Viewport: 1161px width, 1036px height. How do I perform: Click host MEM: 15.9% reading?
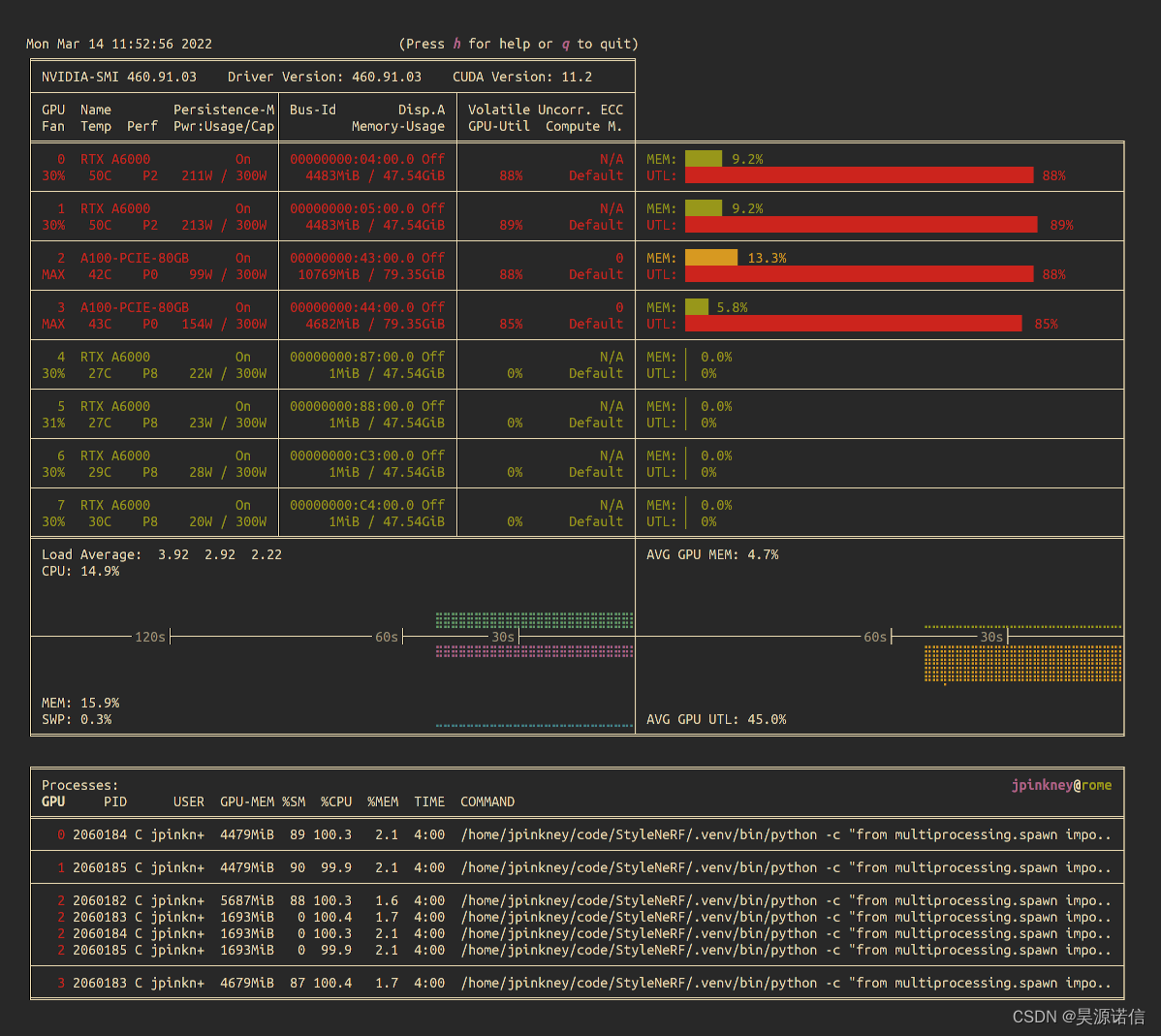pos(80,703)
